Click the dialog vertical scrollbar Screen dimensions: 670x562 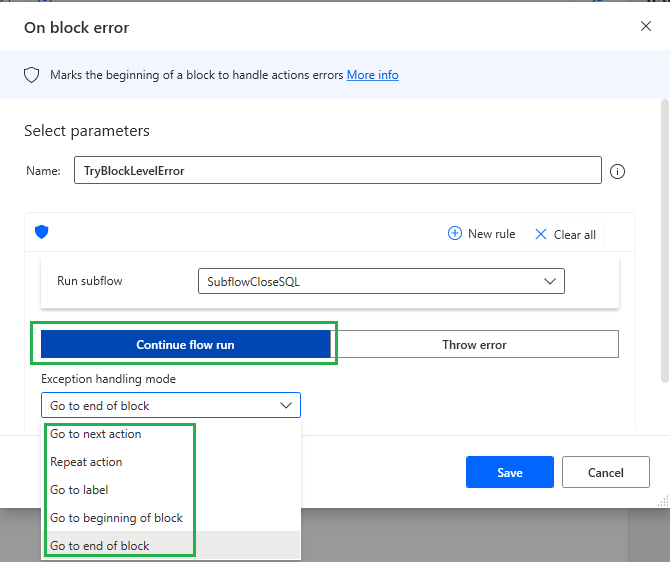664,241
